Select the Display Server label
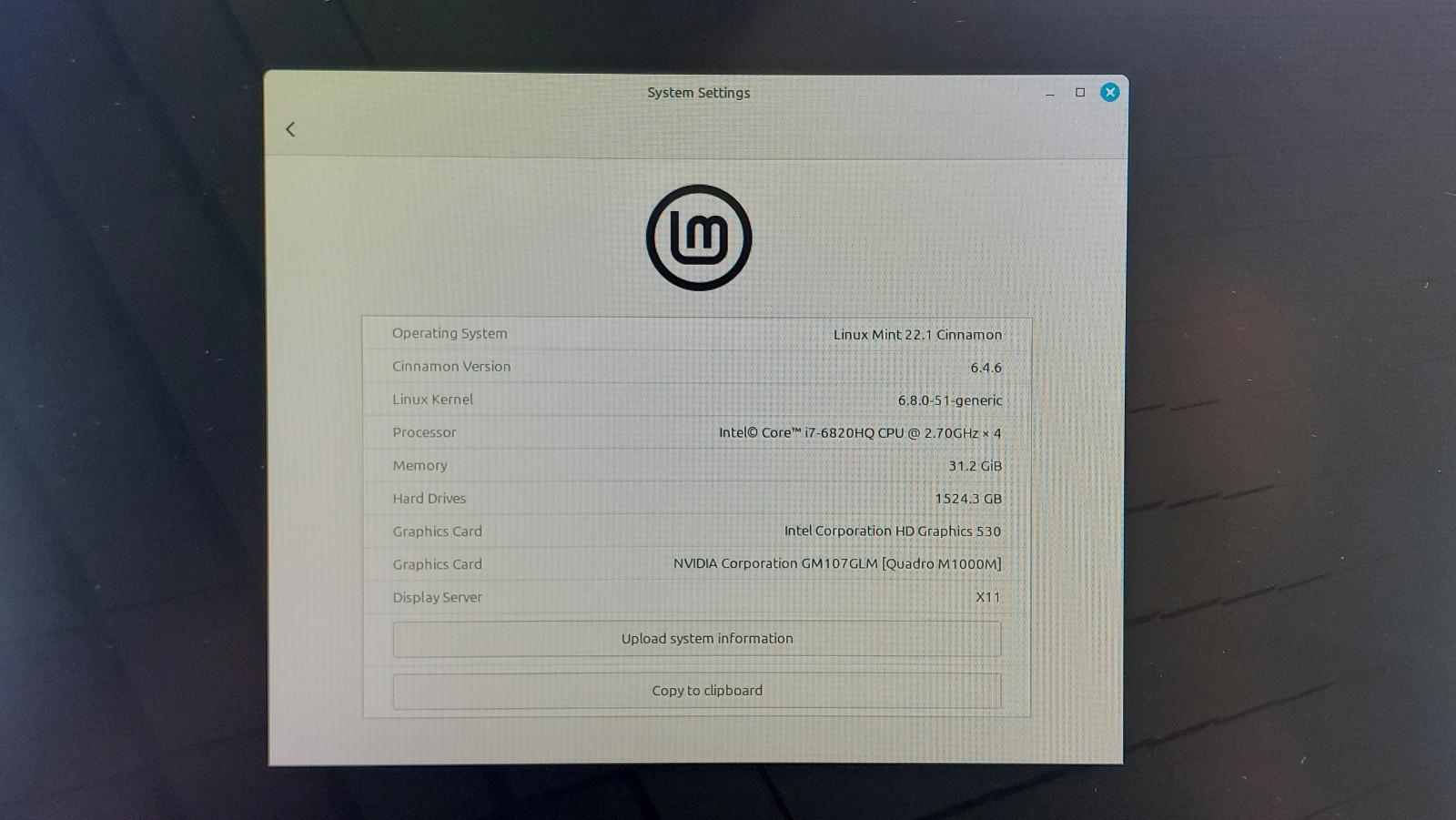Screen dimensions: 1456x820 click(437, 597)
